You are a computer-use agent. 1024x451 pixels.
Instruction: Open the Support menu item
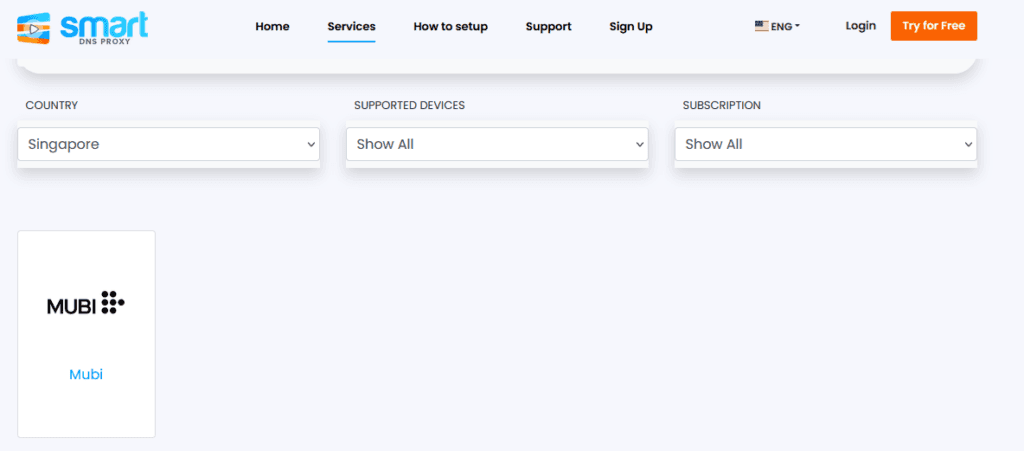point(549,27)
